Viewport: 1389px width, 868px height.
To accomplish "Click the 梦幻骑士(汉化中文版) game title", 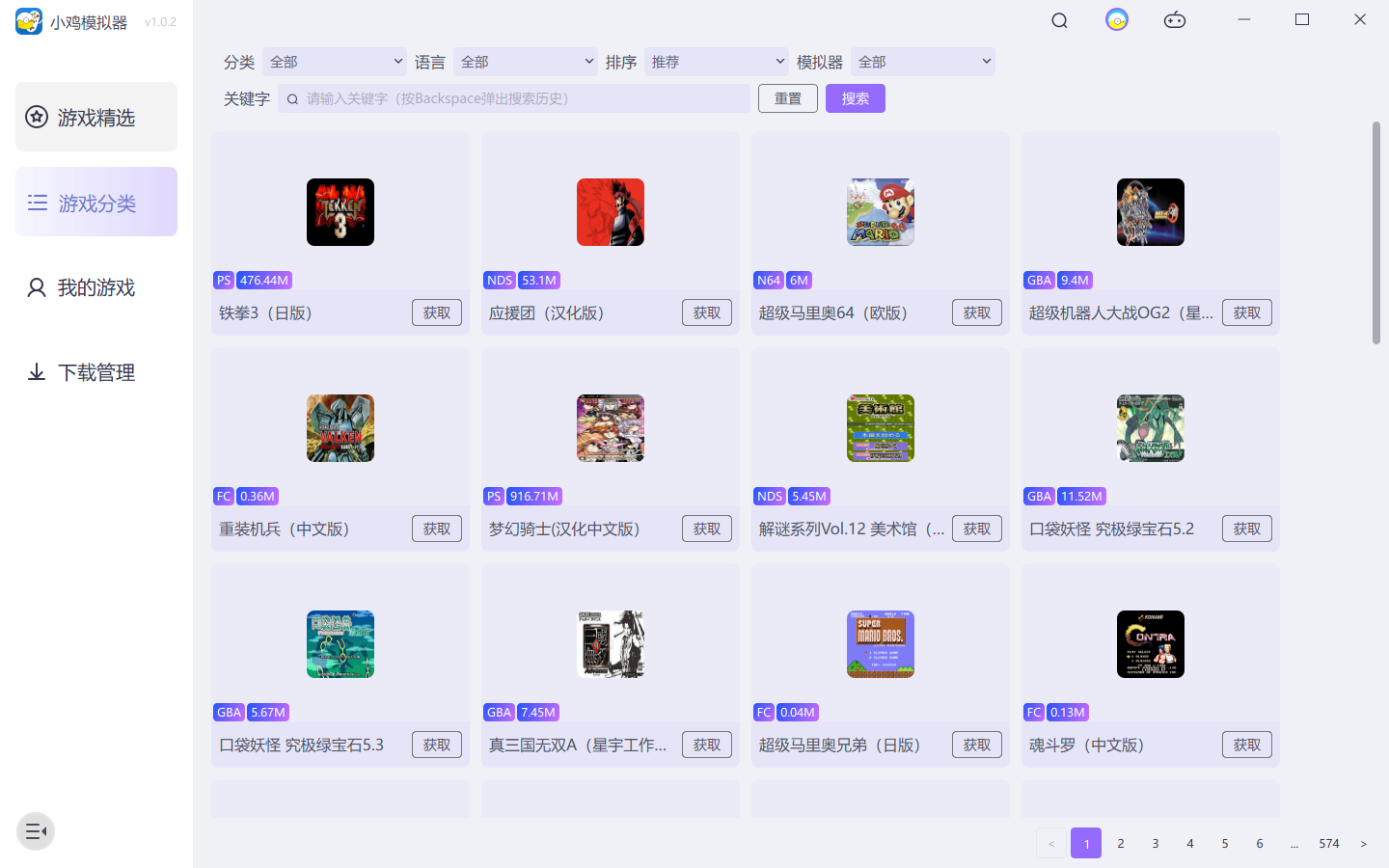I will pos(564,529).
